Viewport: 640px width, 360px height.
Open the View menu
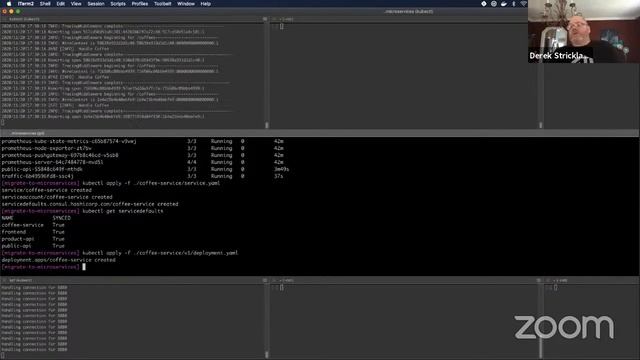coord(76,4)
